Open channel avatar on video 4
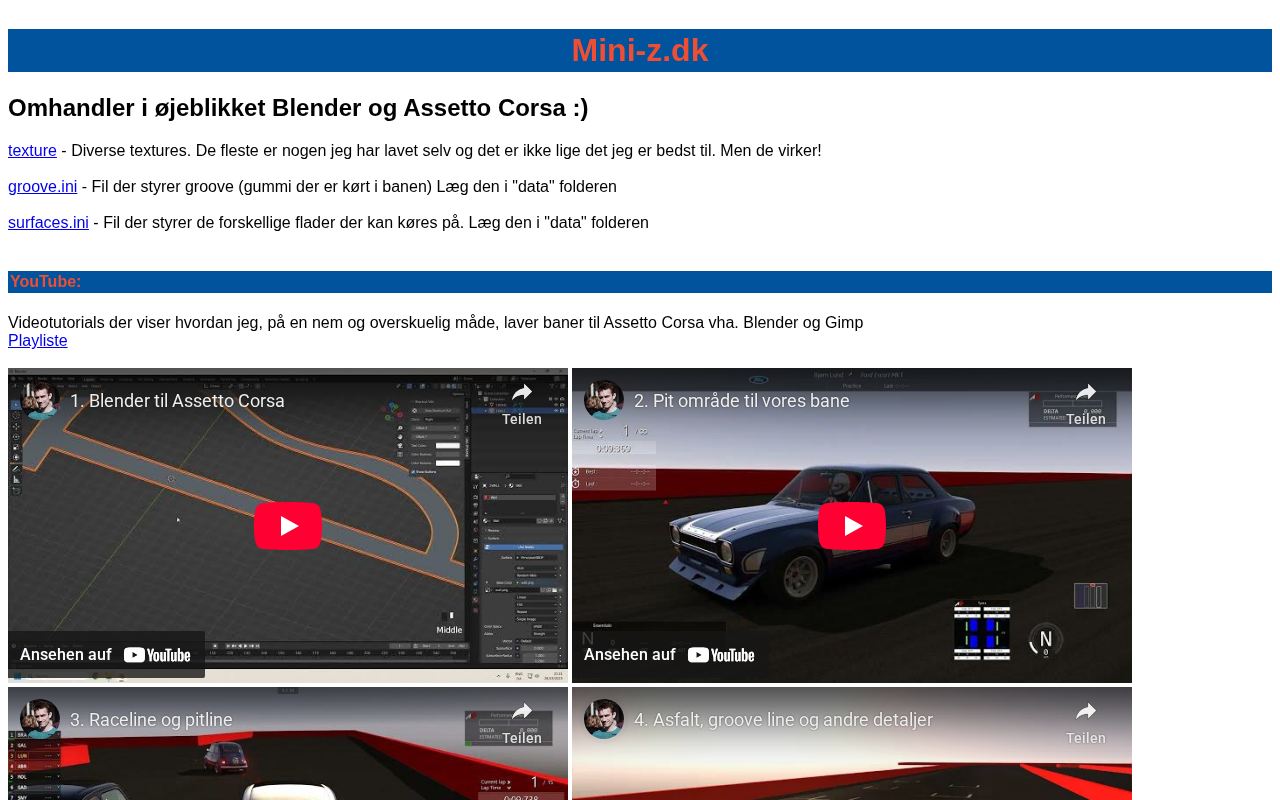 pos(604,719)
